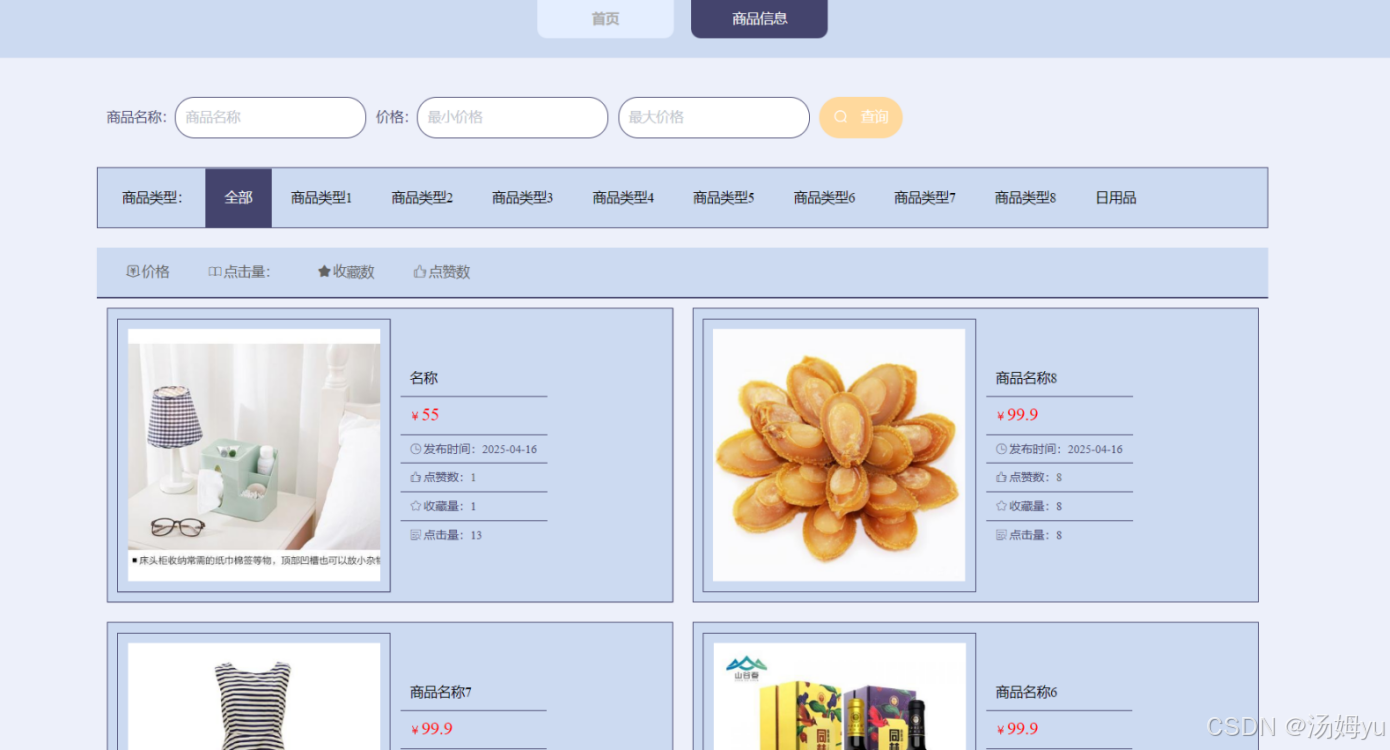Click the list icon by 点击量：8

[x=1001, y=535]
